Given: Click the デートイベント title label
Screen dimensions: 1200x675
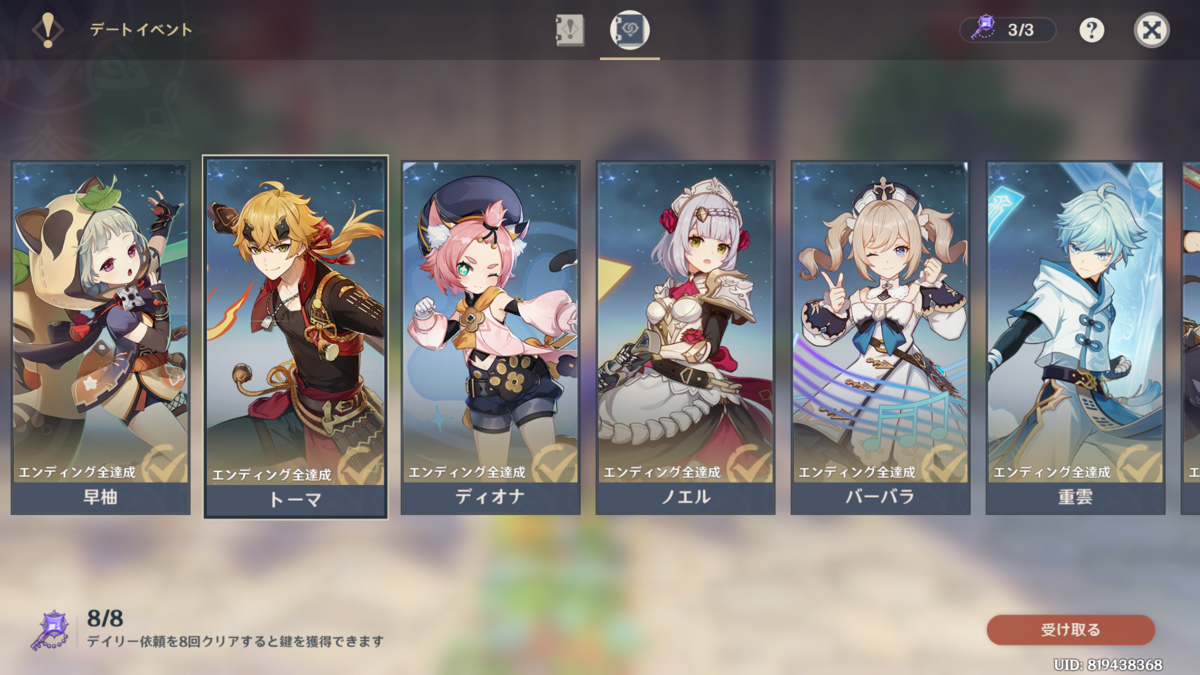Looking at the screenshot, I should point(141,30).
